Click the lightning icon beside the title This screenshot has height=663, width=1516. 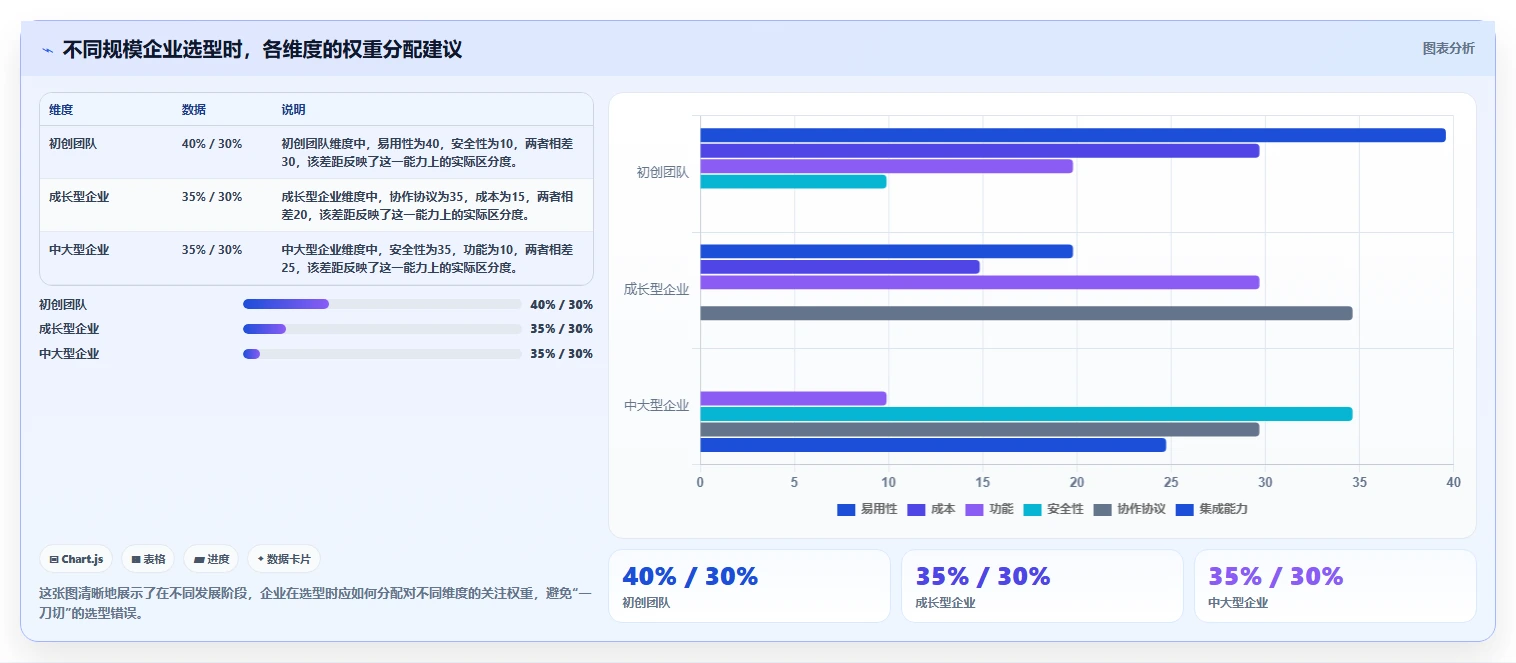47,50
